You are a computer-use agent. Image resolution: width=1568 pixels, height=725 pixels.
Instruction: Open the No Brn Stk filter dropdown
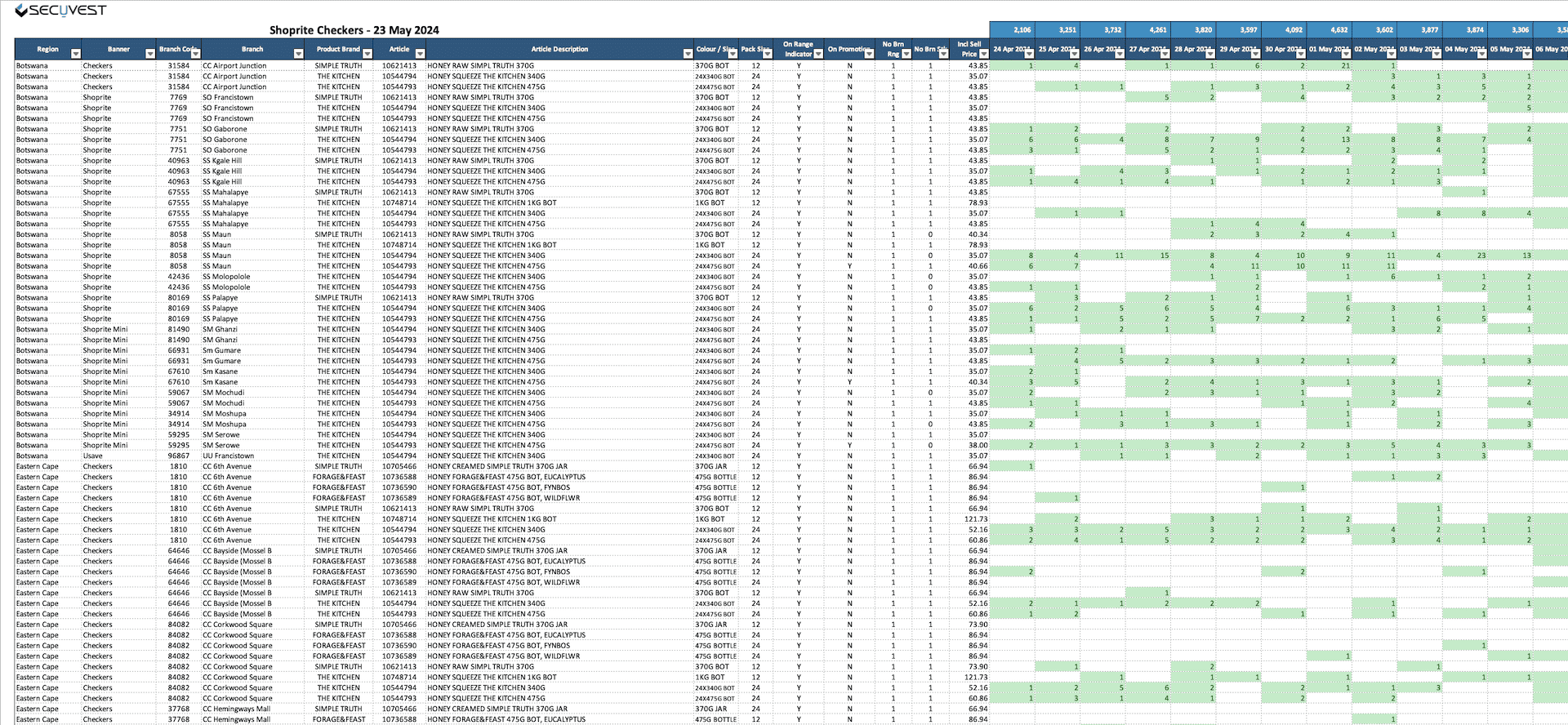click(943, 54)
